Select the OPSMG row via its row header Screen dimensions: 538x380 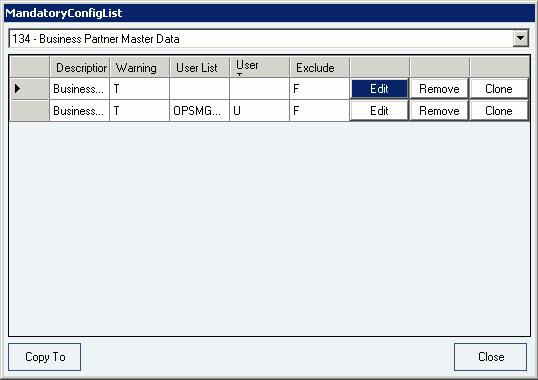click(x=30, y=111)
